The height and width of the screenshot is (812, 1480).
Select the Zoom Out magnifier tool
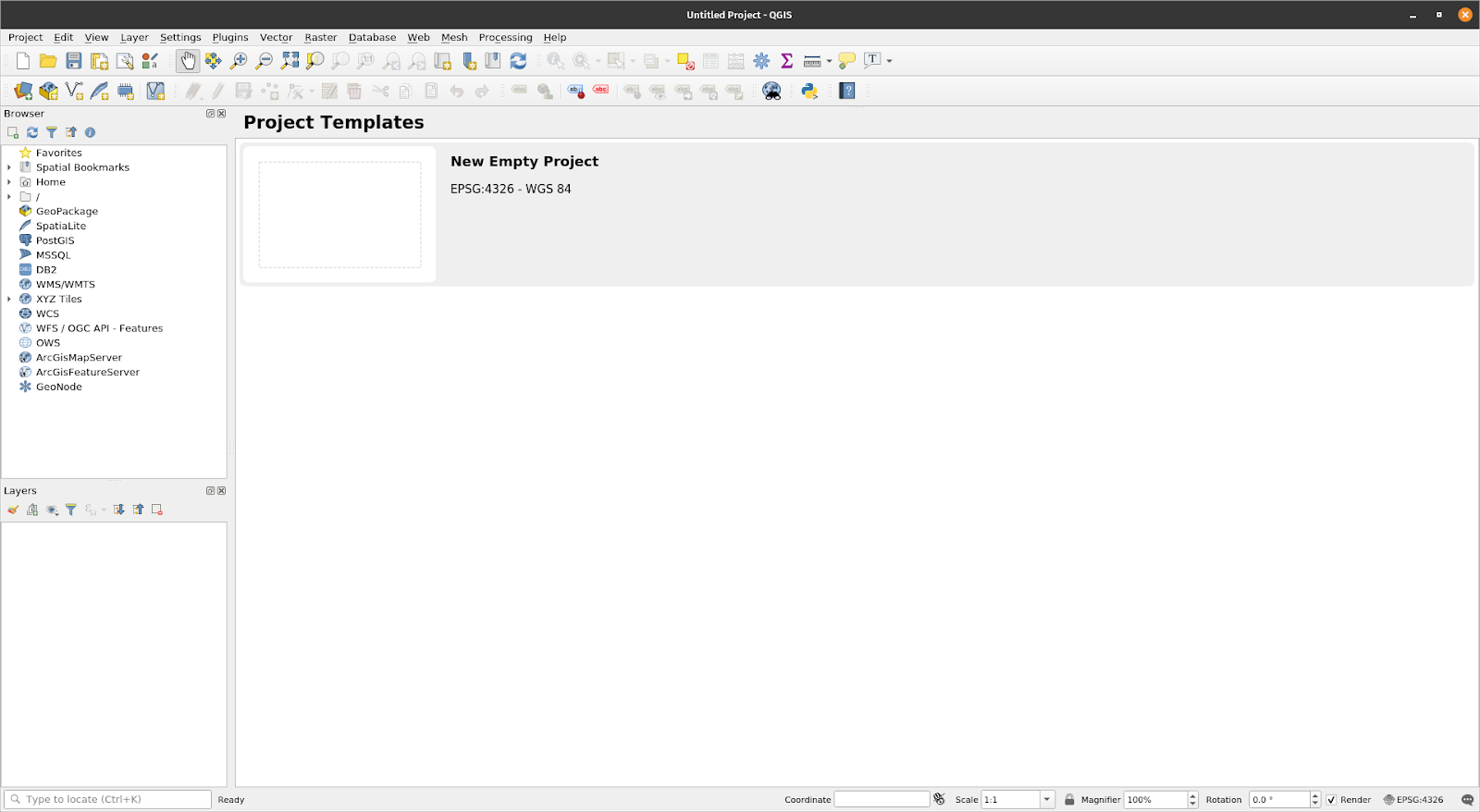click(264, 61)
